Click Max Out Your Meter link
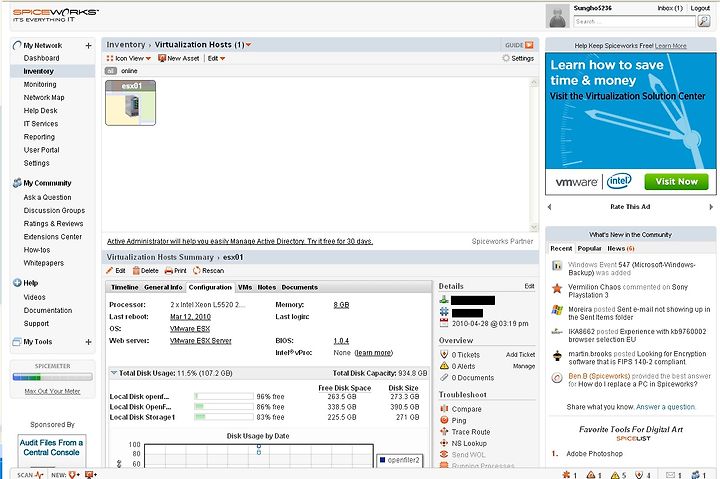The image size is (720, 479). [52, 391]
